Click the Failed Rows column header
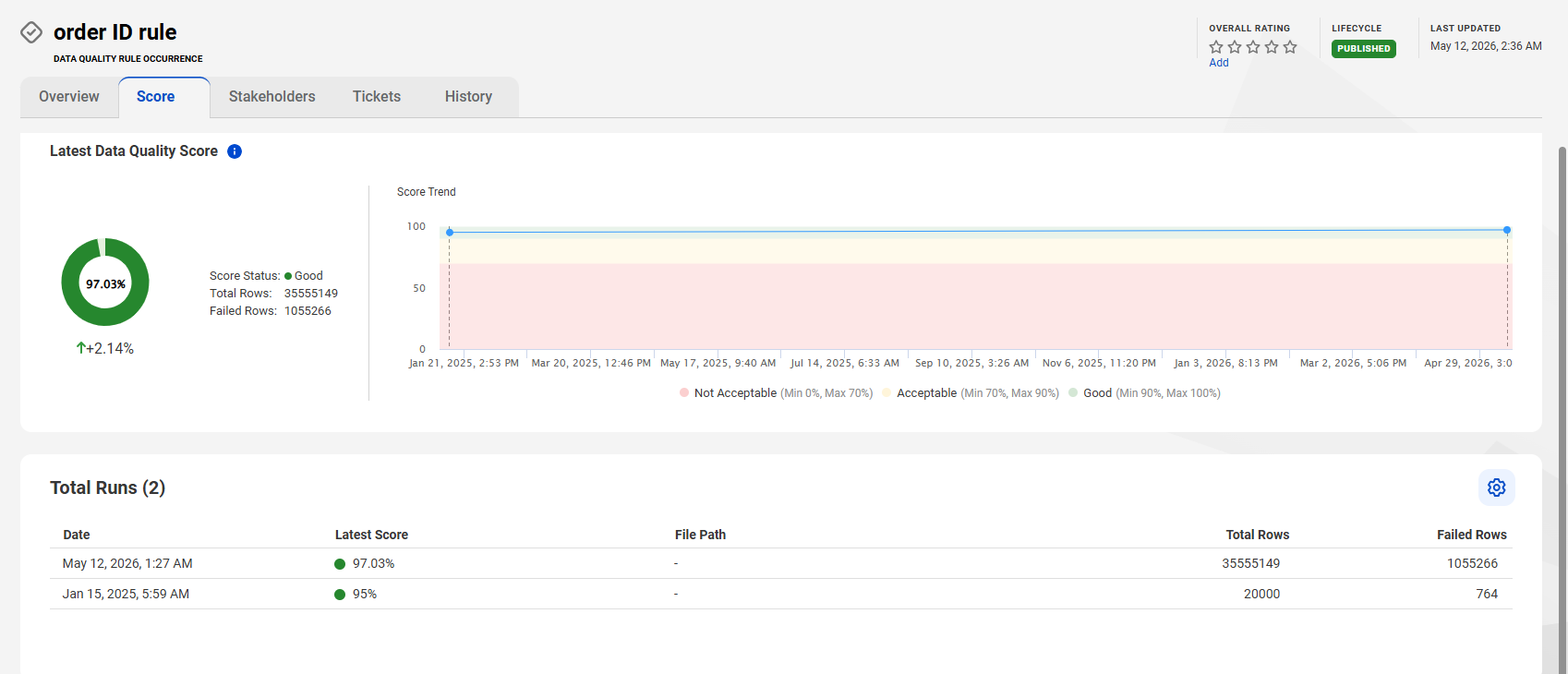Image resolution: width=1568 pixels, height=674 pixels. click(1471, 535)
